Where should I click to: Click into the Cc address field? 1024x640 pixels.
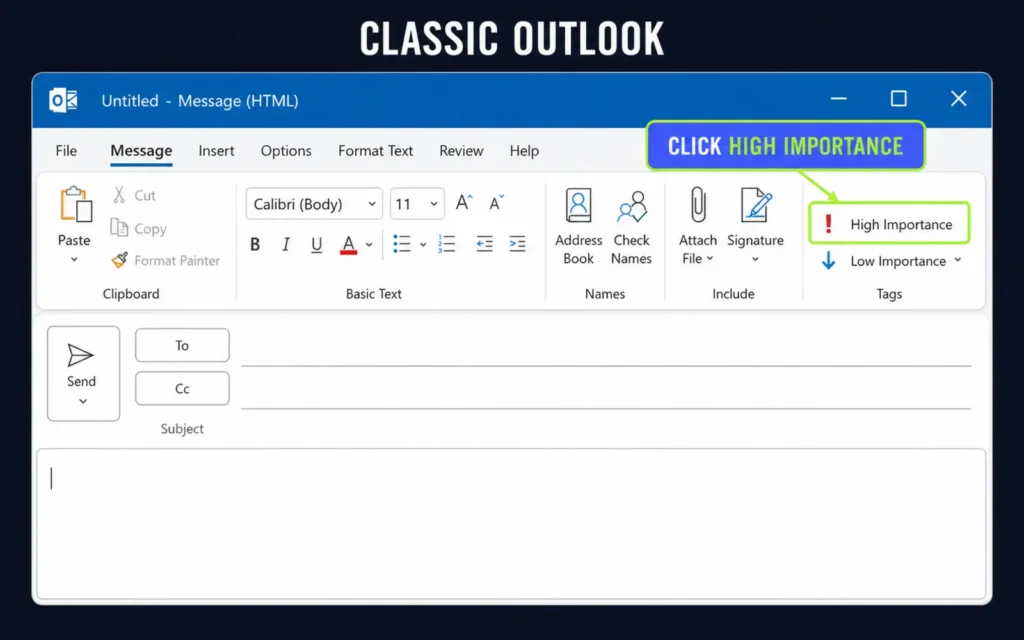[x=606, y=391]
